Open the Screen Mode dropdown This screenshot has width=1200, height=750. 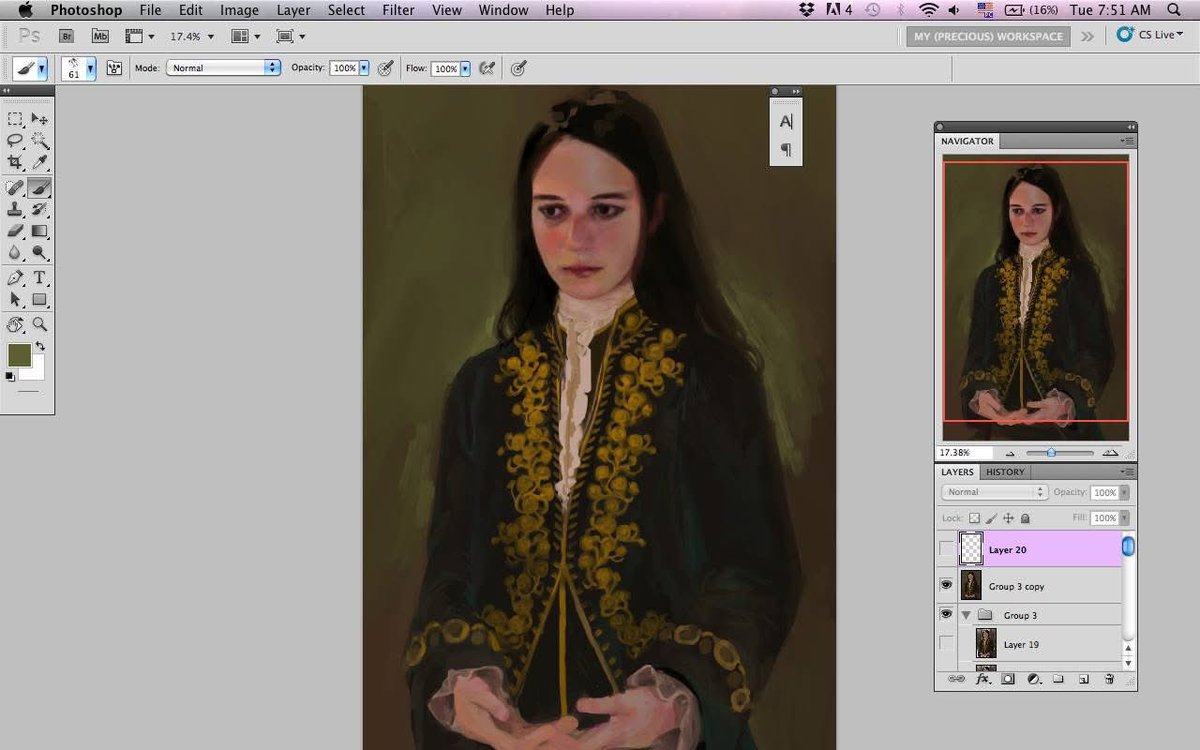pos(290,36)
